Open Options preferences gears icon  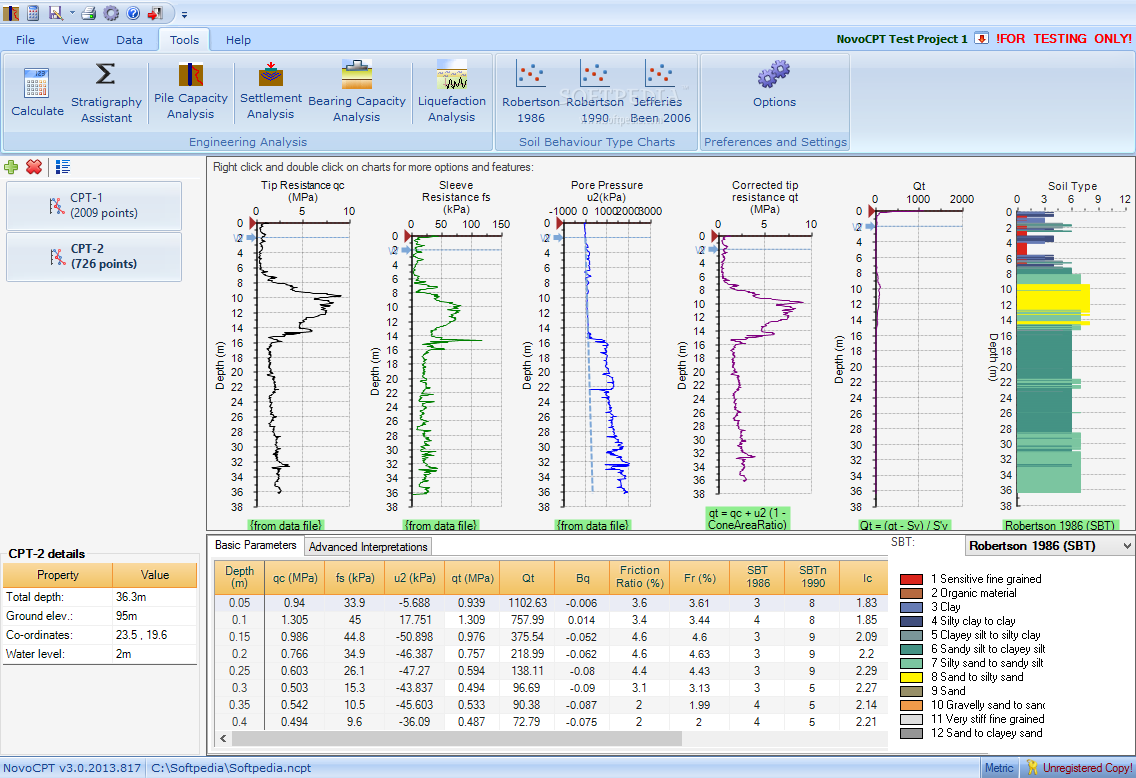coord(774,74)
